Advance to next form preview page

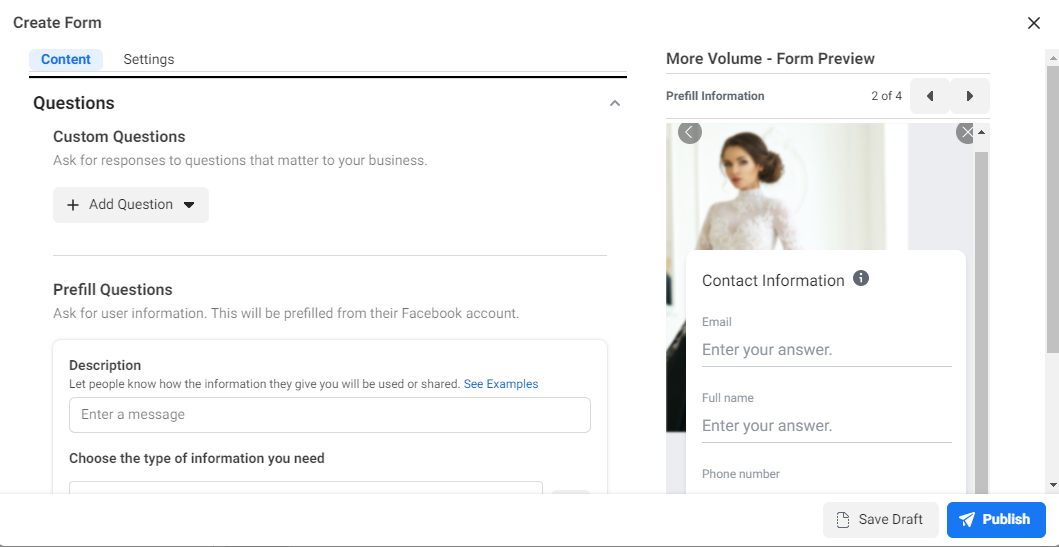click(x=969, y=96)
